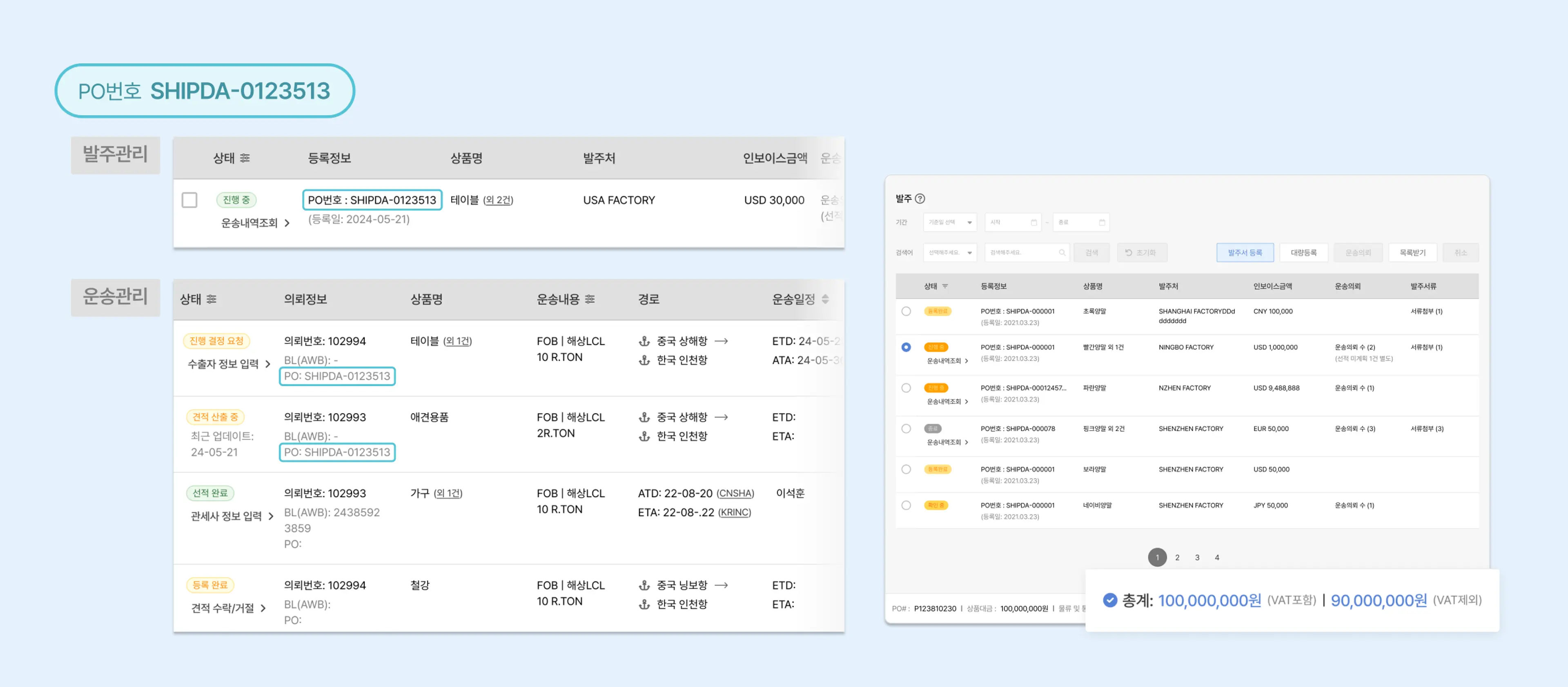Open 운송내역조회 on the SHIPDA-000078 row
The width and height of the screenshot is (1568, 687).
[947, 442]
